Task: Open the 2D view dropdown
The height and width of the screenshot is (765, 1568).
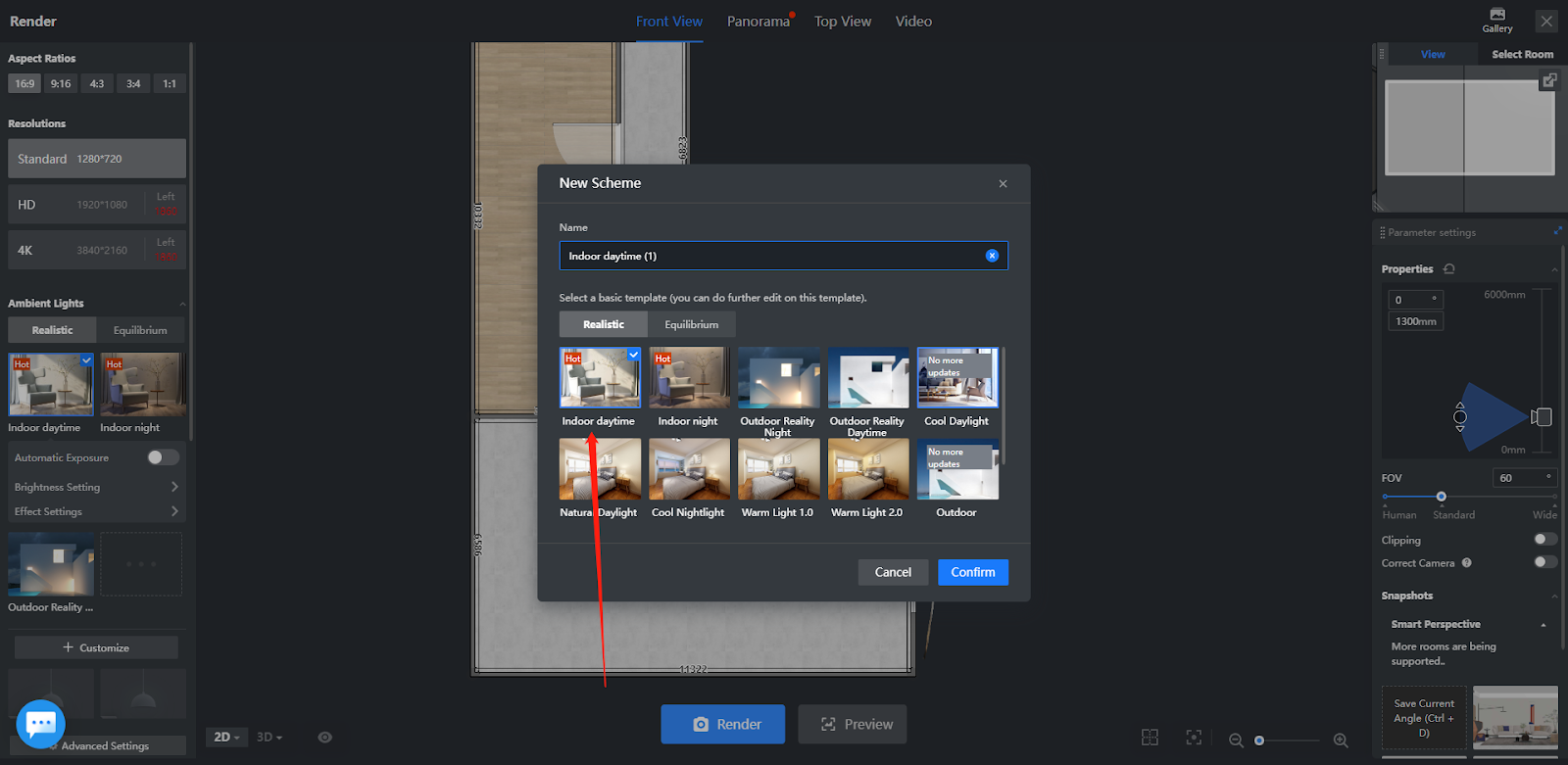Action: point(226,738)
